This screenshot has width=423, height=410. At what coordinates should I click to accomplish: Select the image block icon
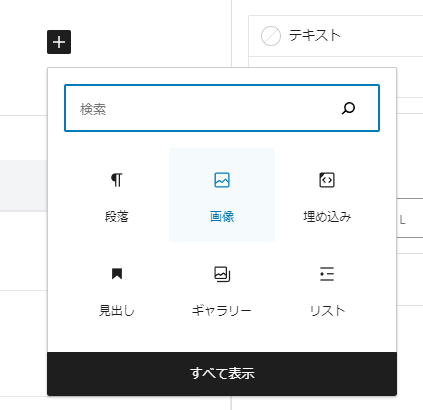pos(222,180)
